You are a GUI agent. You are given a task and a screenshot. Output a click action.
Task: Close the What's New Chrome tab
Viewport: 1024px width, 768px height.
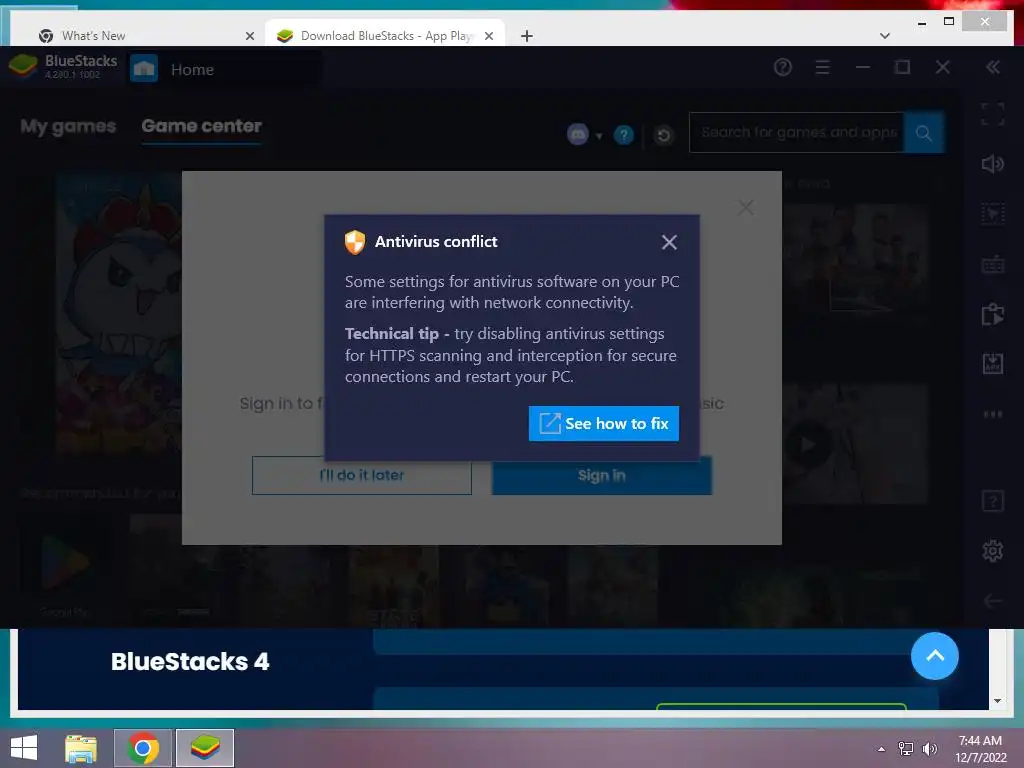(249, 36)
